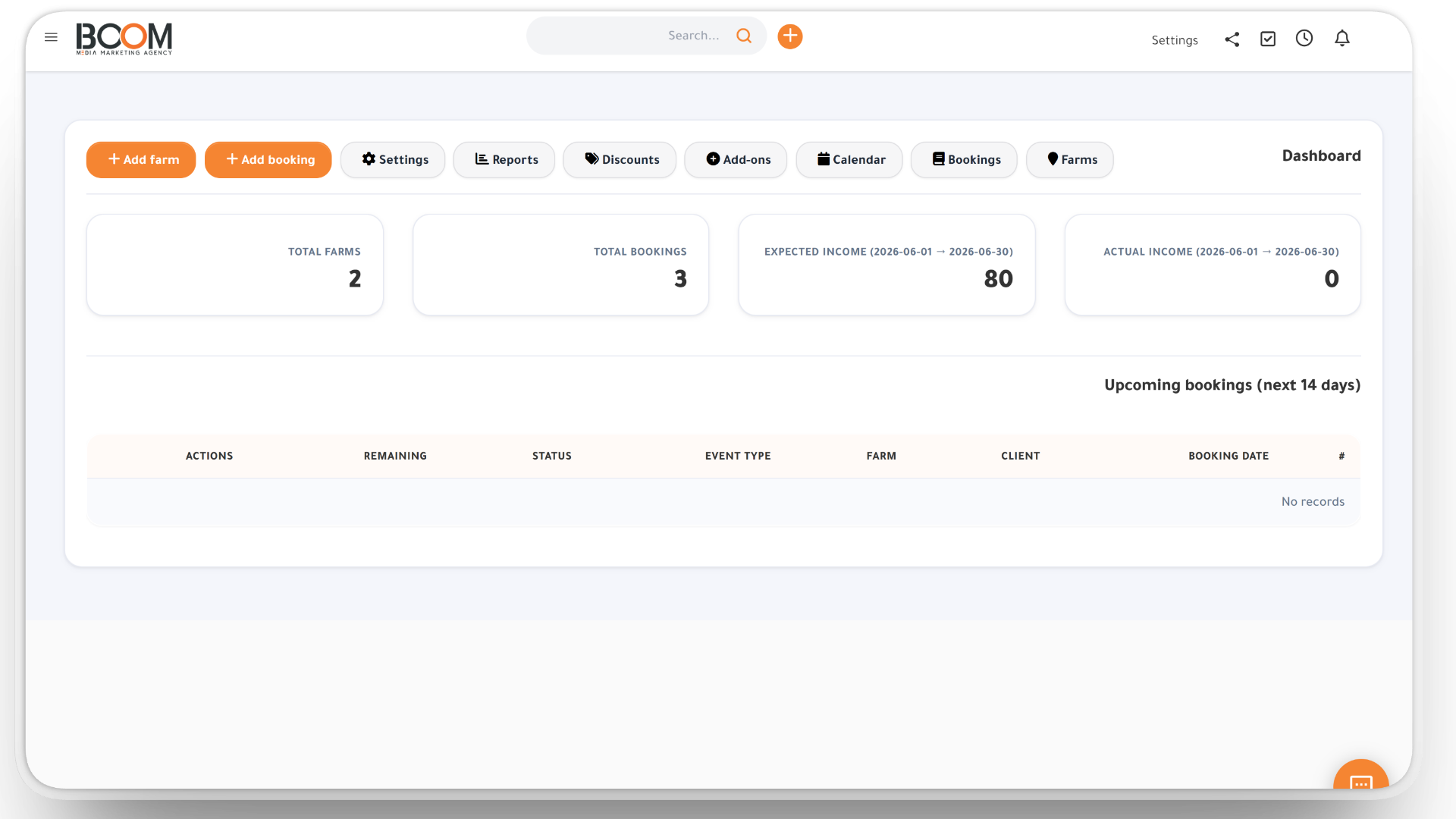Click the Dashboard heading
The image size is (1456, 819).
(x=1322, y=155)
